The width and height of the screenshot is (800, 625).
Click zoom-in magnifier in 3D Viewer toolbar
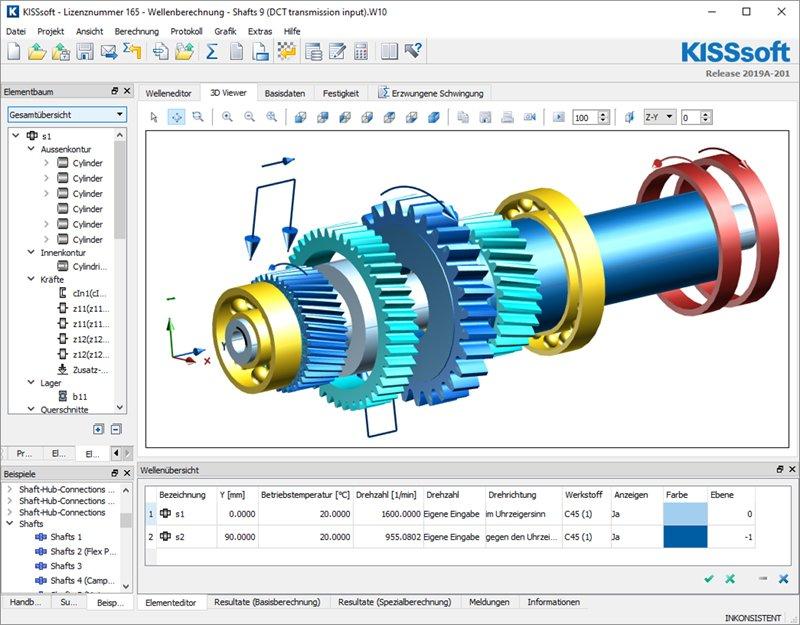coord(228,117)
